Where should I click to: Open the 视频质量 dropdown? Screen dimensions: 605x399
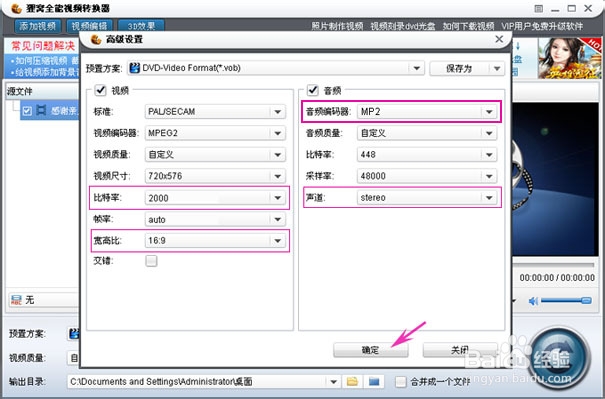coord(278,155)
